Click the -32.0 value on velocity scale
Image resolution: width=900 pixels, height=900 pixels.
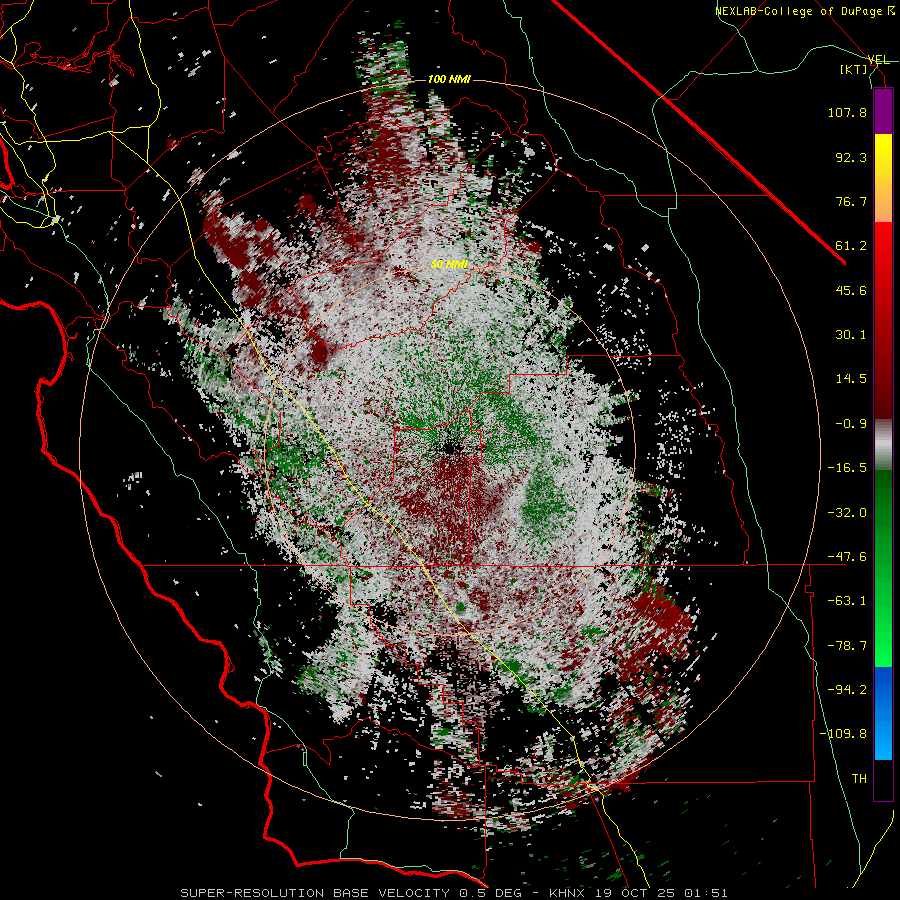tap(847, 513)
